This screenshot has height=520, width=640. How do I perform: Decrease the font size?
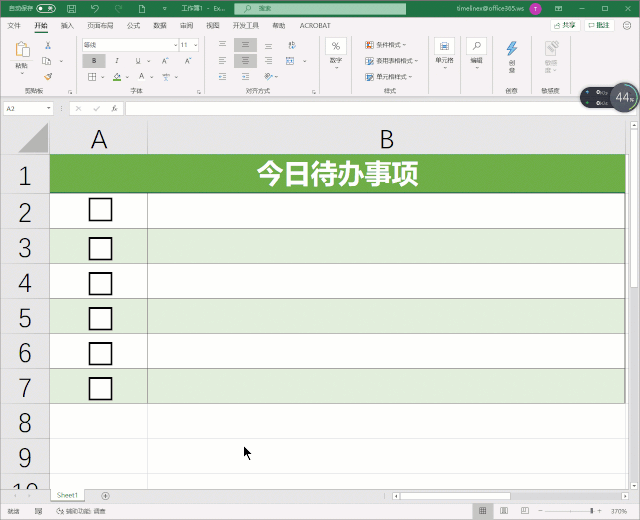click(188, 61)
